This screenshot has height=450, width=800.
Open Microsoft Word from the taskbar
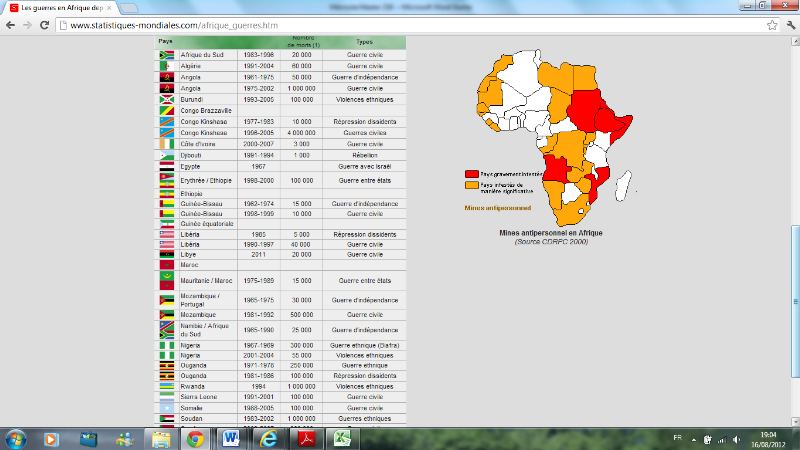pyautogui.click(x=229, y=438)
